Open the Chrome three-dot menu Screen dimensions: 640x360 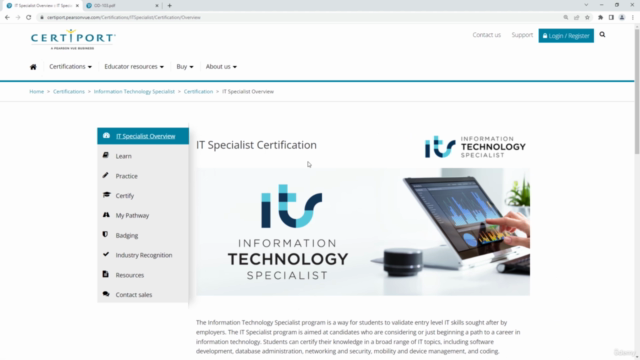point(633,18)
